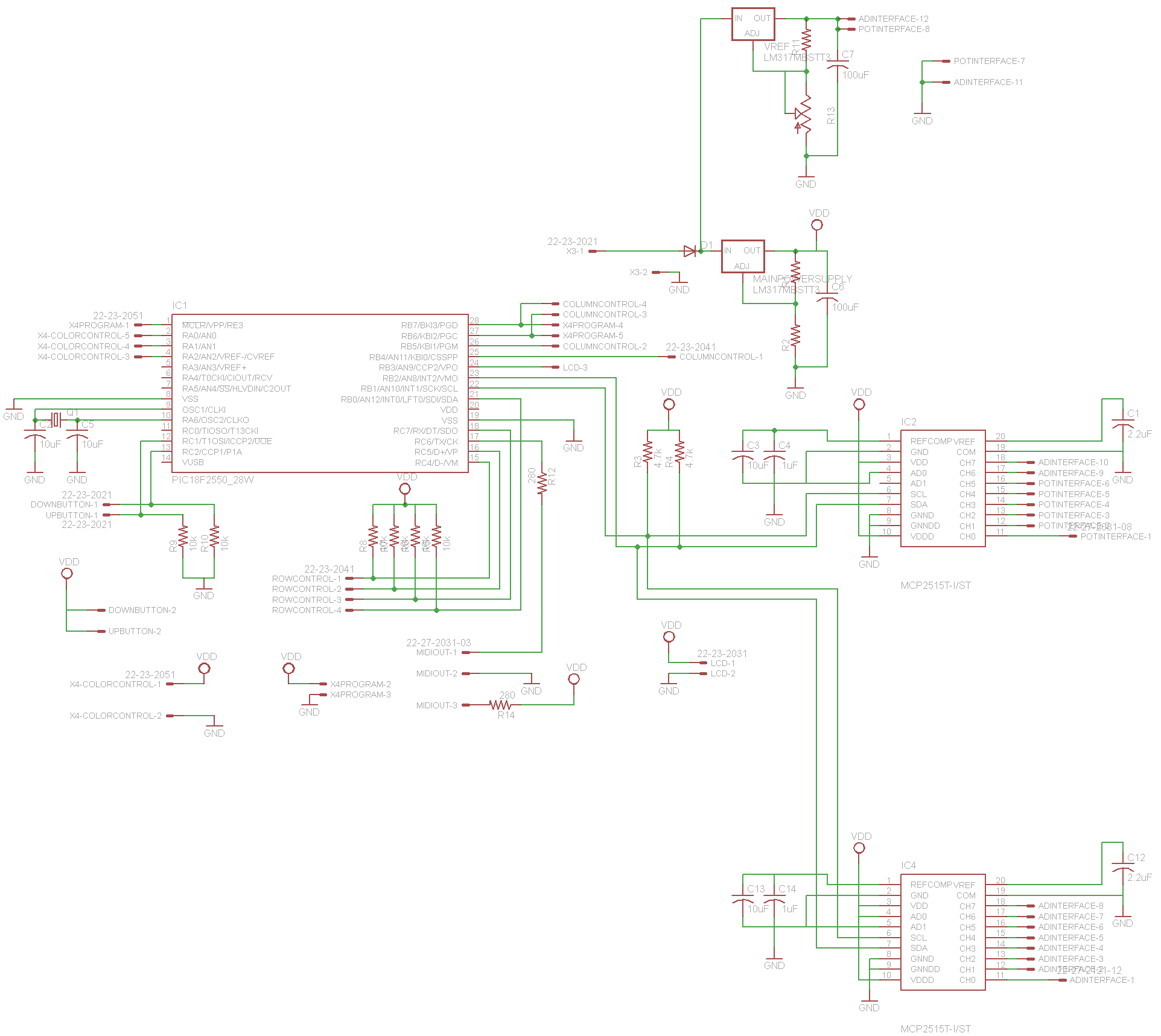
Task: Select the R11 resistor near VREF regulator
Action: click(806, 40)
